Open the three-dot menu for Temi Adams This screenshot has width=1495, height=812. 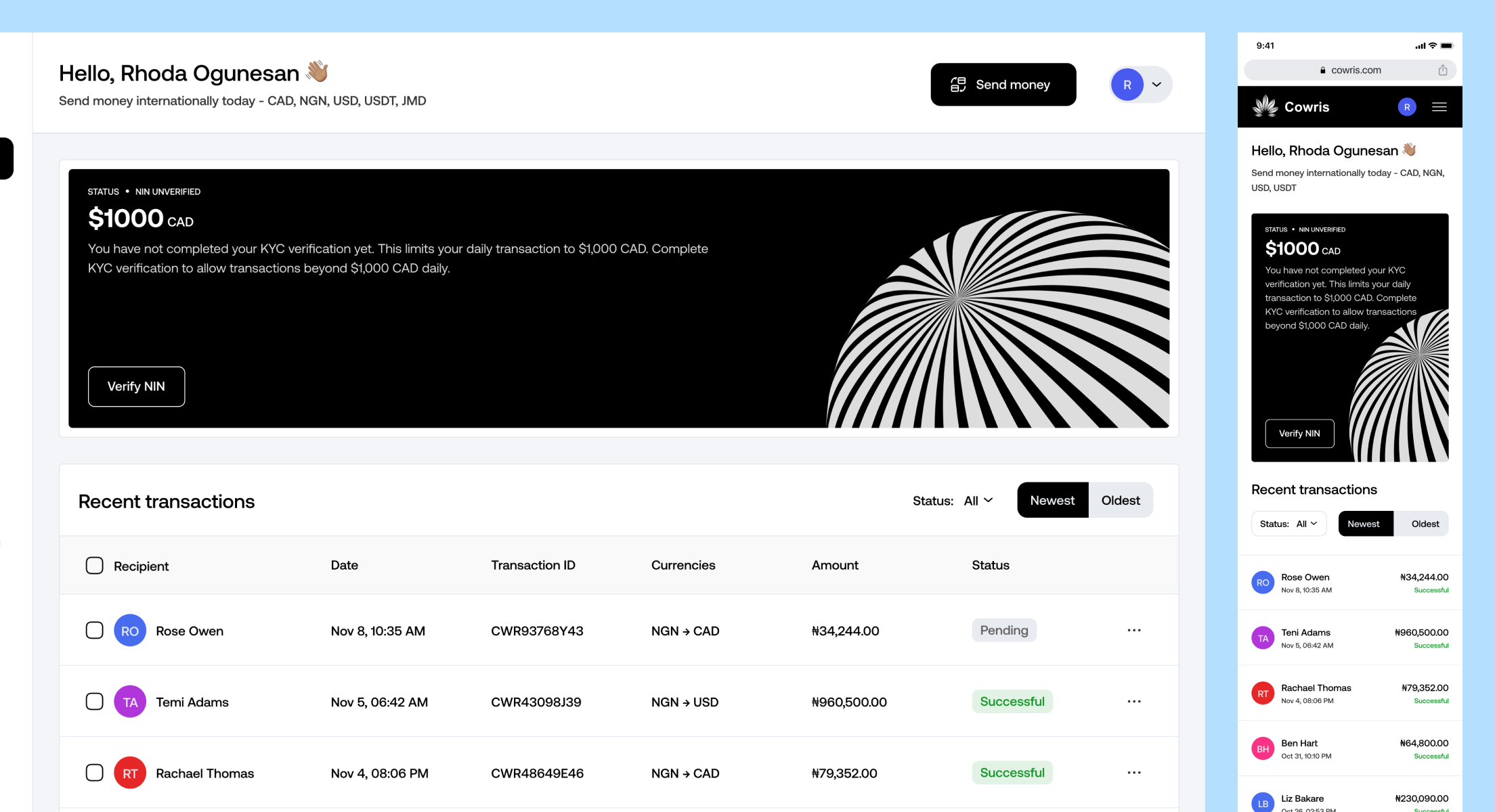click(1134, 702)
